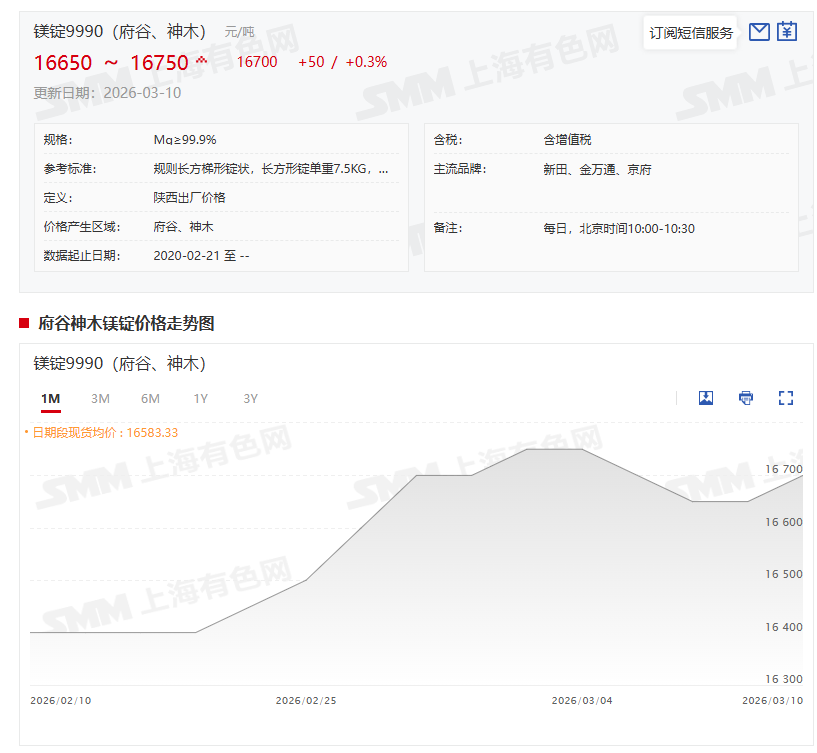Click the 16 500 y-axis label
817x753 pixels.
pyautogui.click(x=784, y=575)
